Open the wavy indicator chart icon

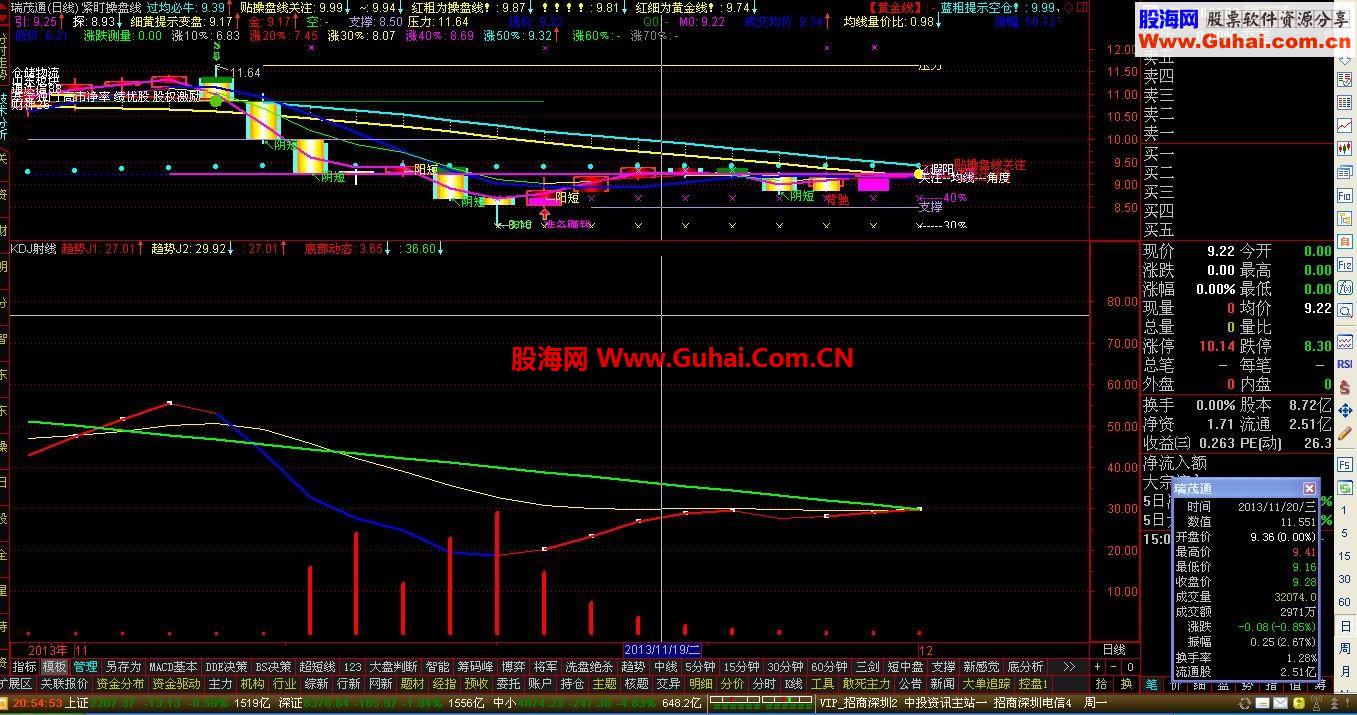tap(1345, 340)
